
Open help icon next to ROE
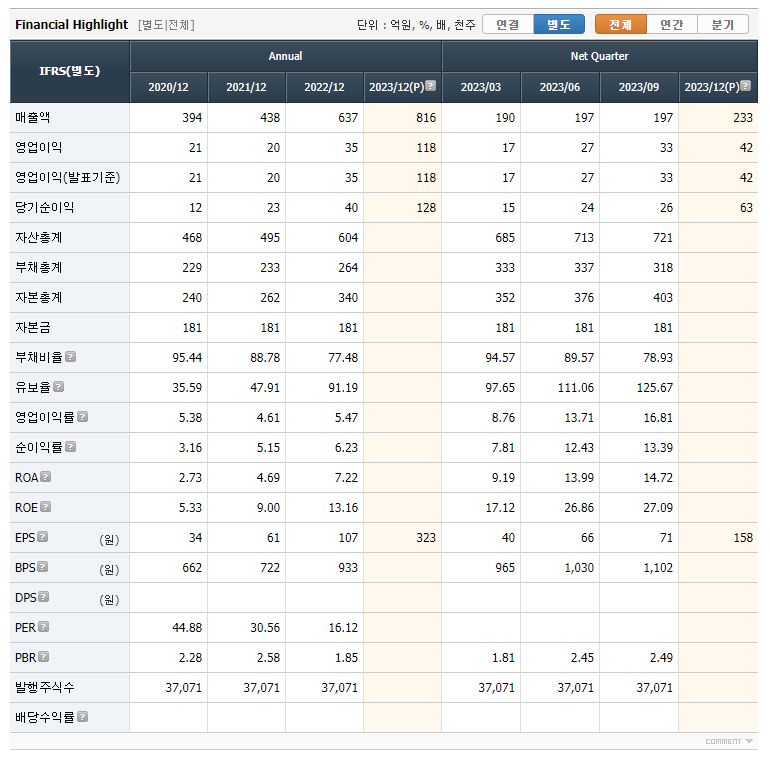(46, 506)
